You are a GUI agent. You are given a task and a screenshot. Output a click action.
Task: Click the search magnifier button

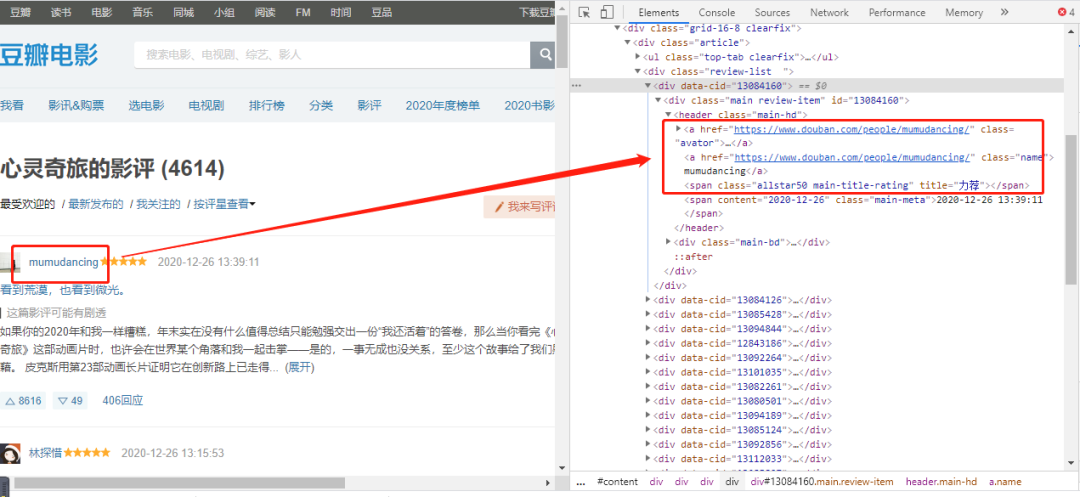544,54
